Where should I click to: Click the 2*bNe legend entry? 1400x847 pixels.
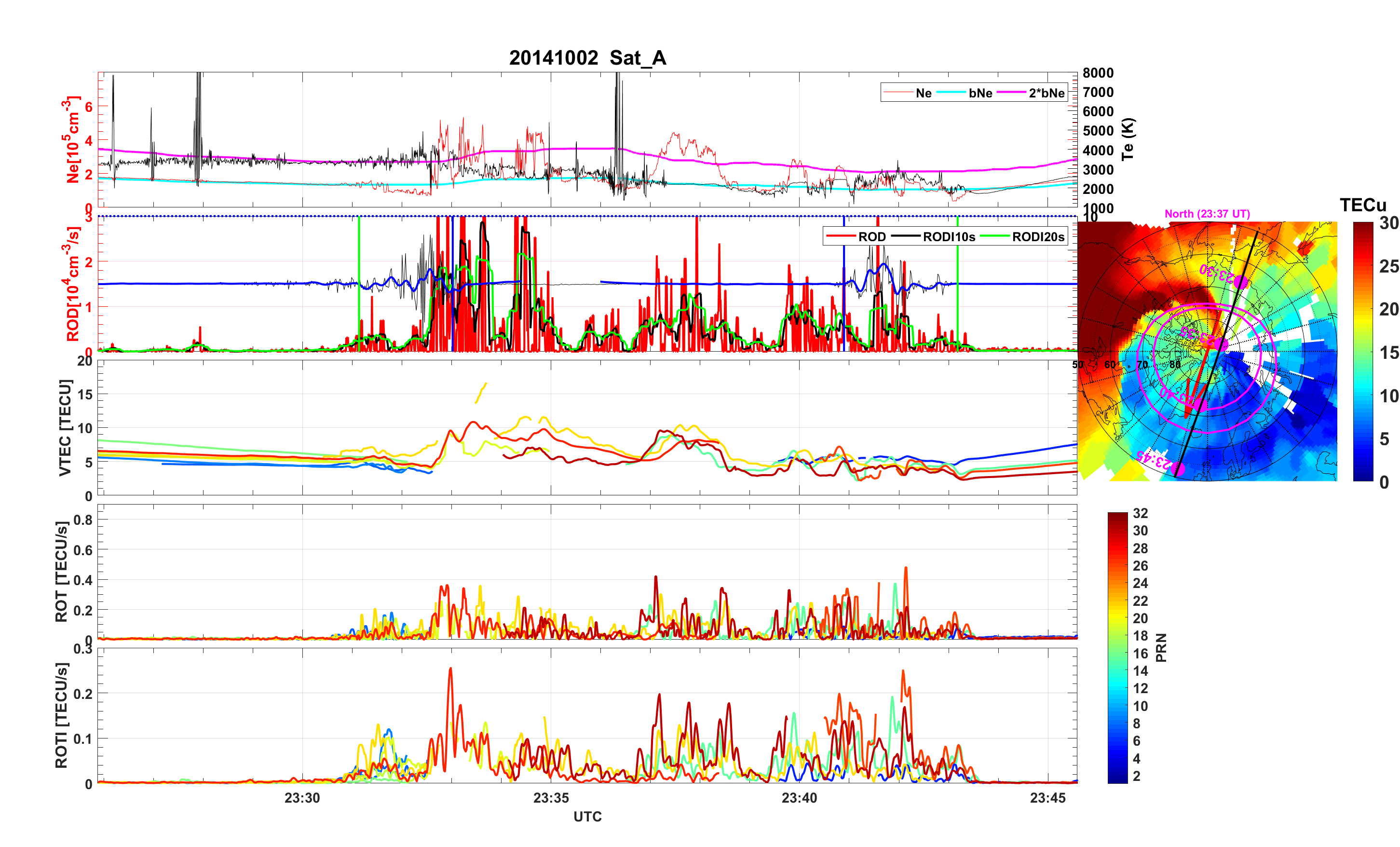1046,93
